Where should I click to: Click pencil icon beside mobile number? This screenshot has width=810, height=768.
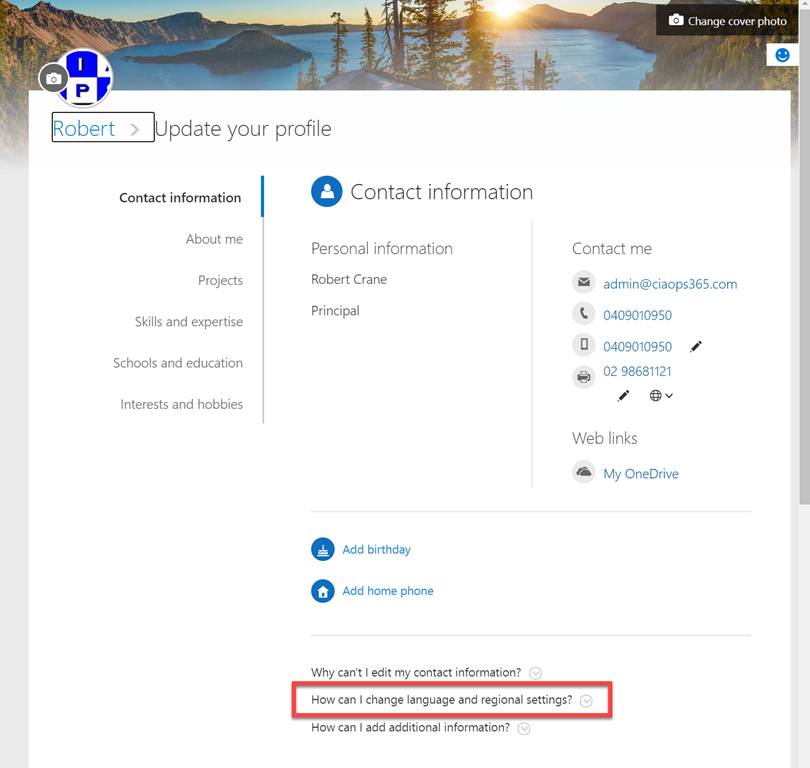696,346
